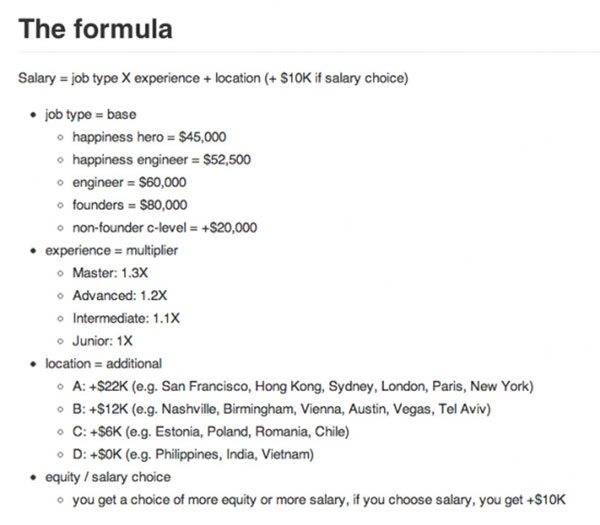The height and width of the screenshot is (525, 600).
Task: Click location C +$6K Estonia line
Action: [x=210, y=432]
